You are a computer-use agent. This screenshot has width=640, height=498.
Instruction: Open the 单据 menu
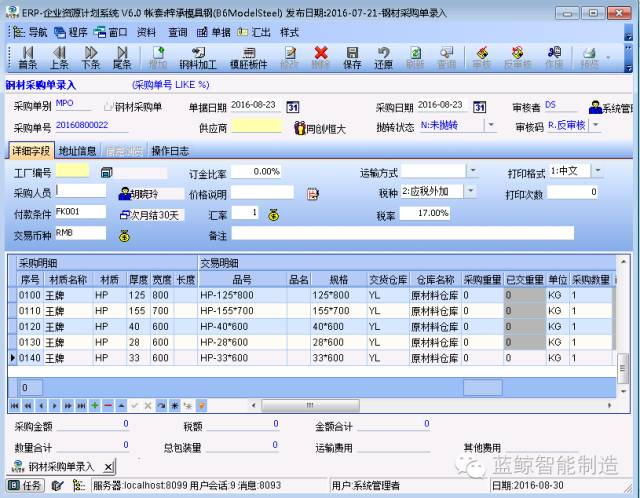[x=213, y=32]
